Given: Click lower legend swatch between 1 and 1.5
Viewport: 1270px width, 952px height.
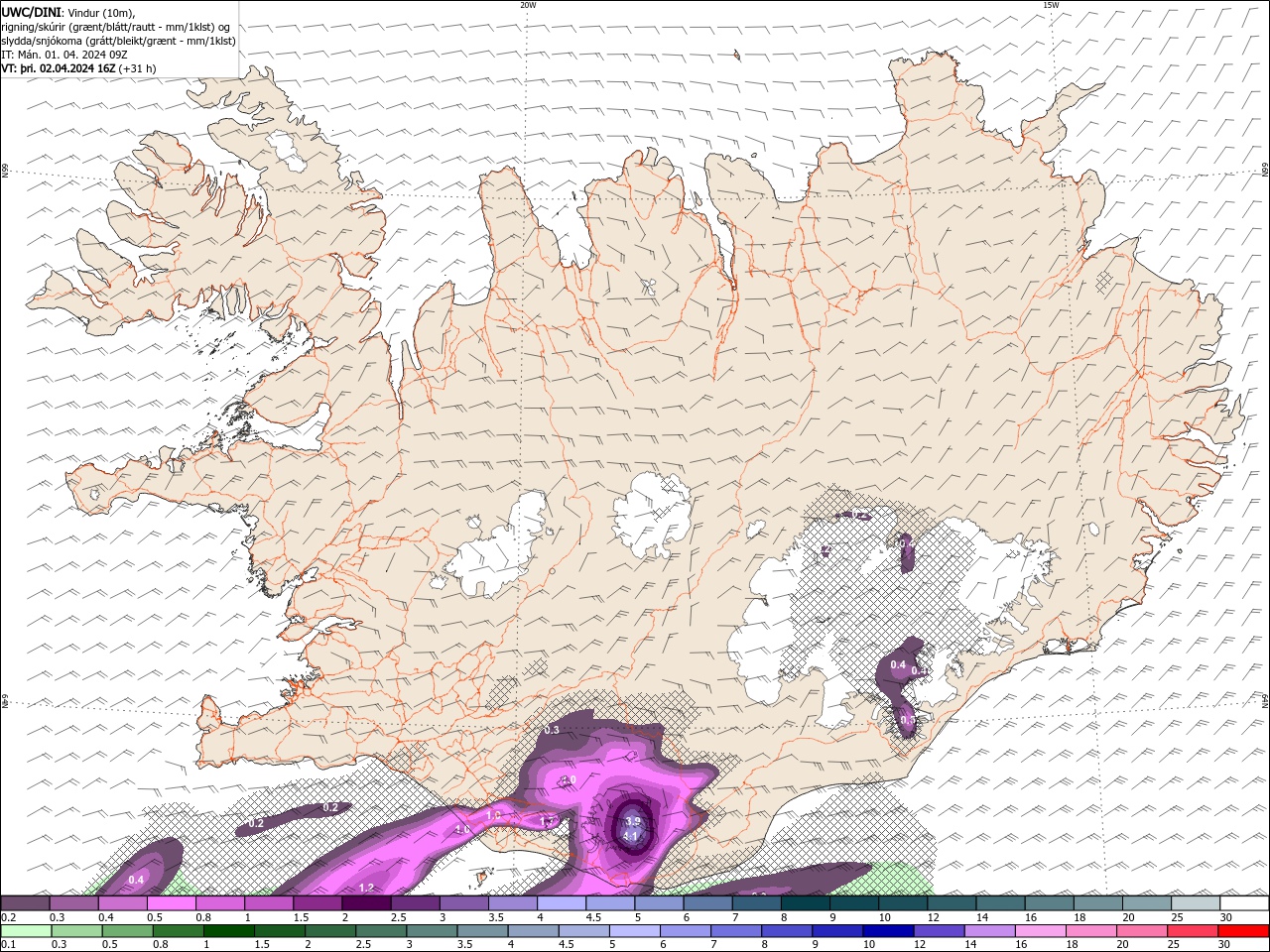Looking at the screenshot, I should 228,931.
